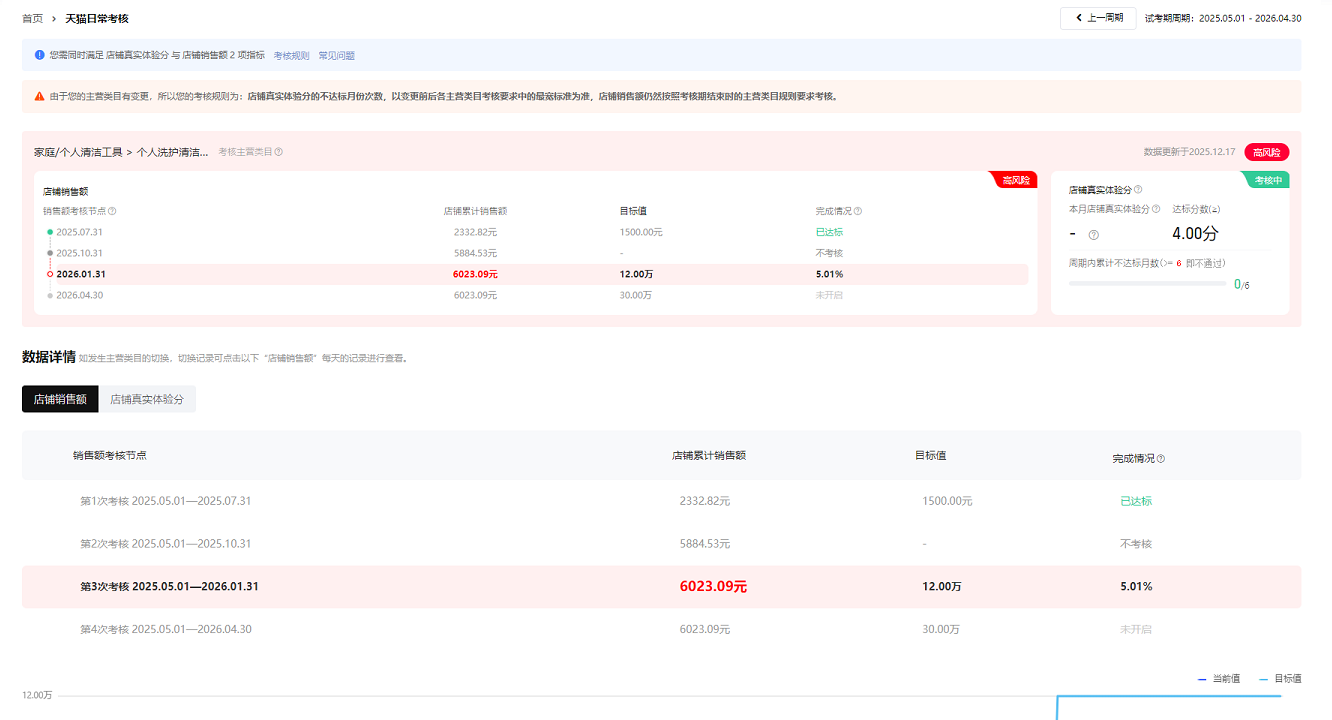Click 未开启 status in the details table

[x=1136, y=630]
